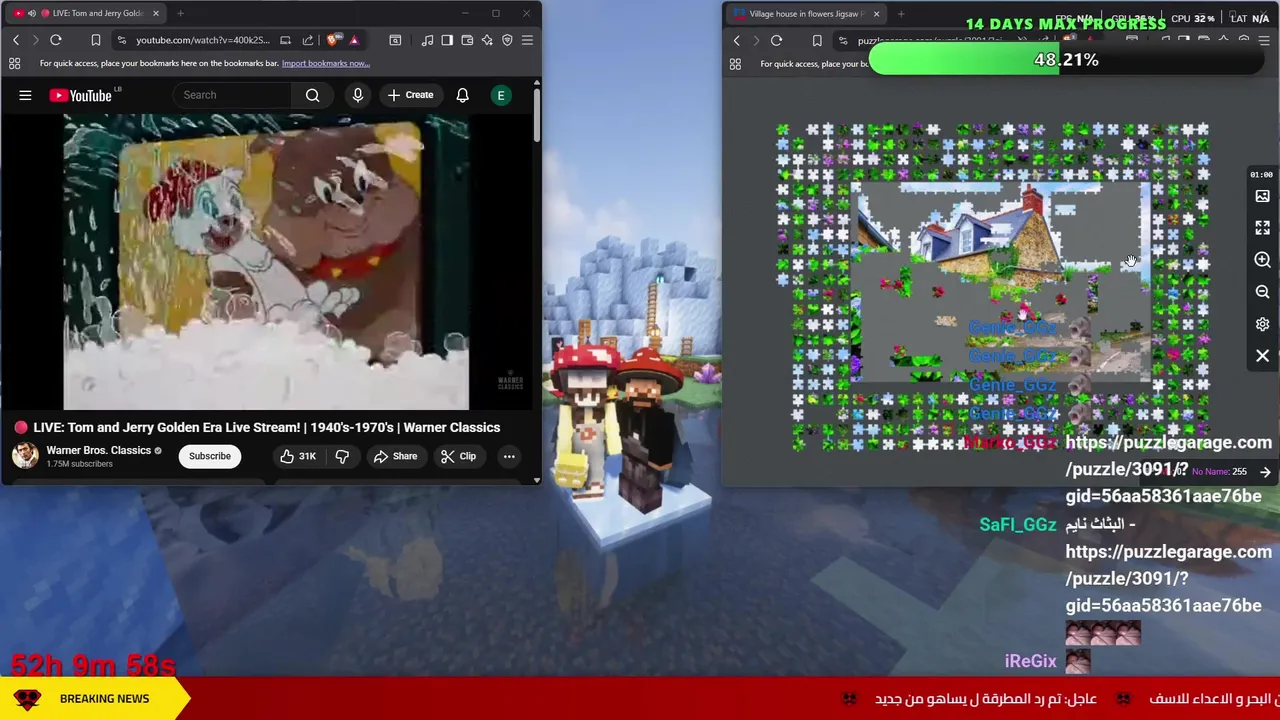Click the Warner Bros. Classics channel avatar

pyautogui.click(x=25, y=456)
